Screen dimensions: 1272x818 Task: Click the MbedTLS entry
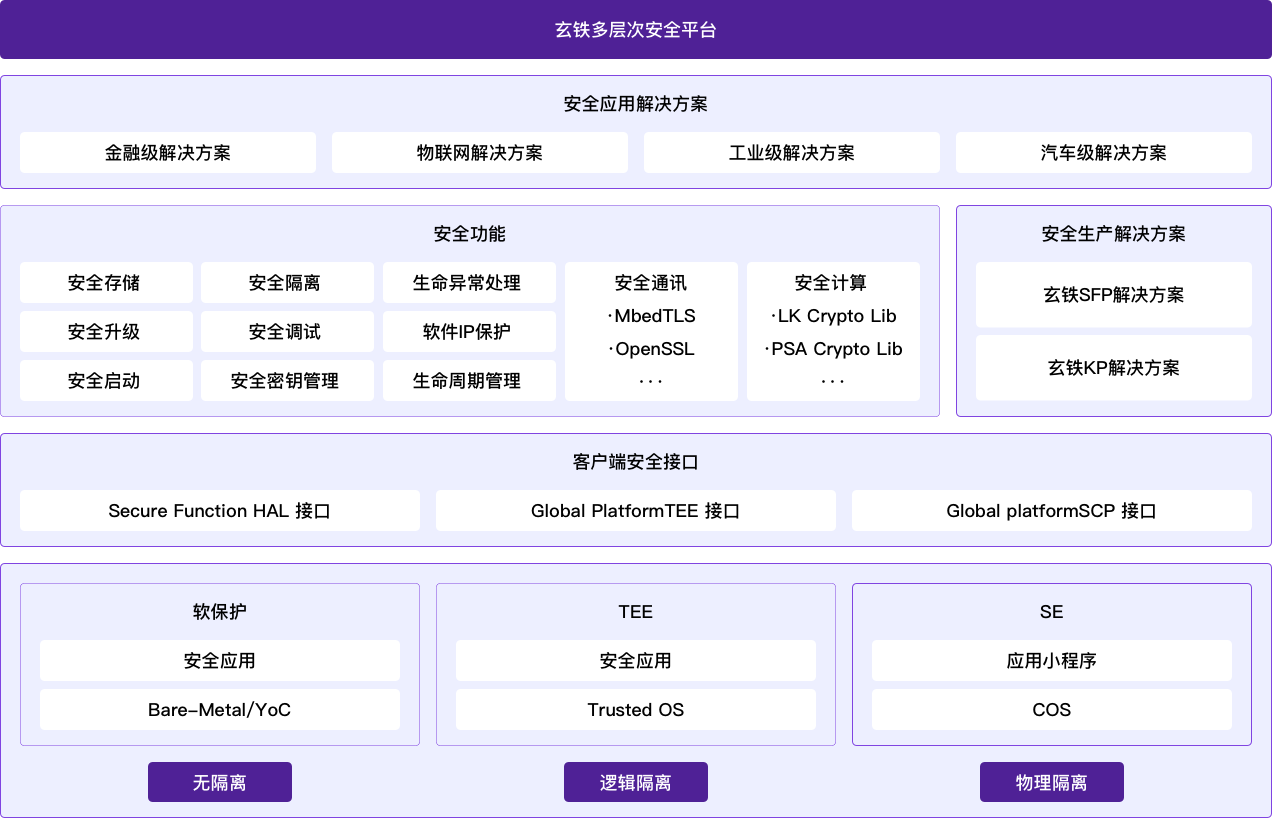pyautogui.click(x=651, y=316)
